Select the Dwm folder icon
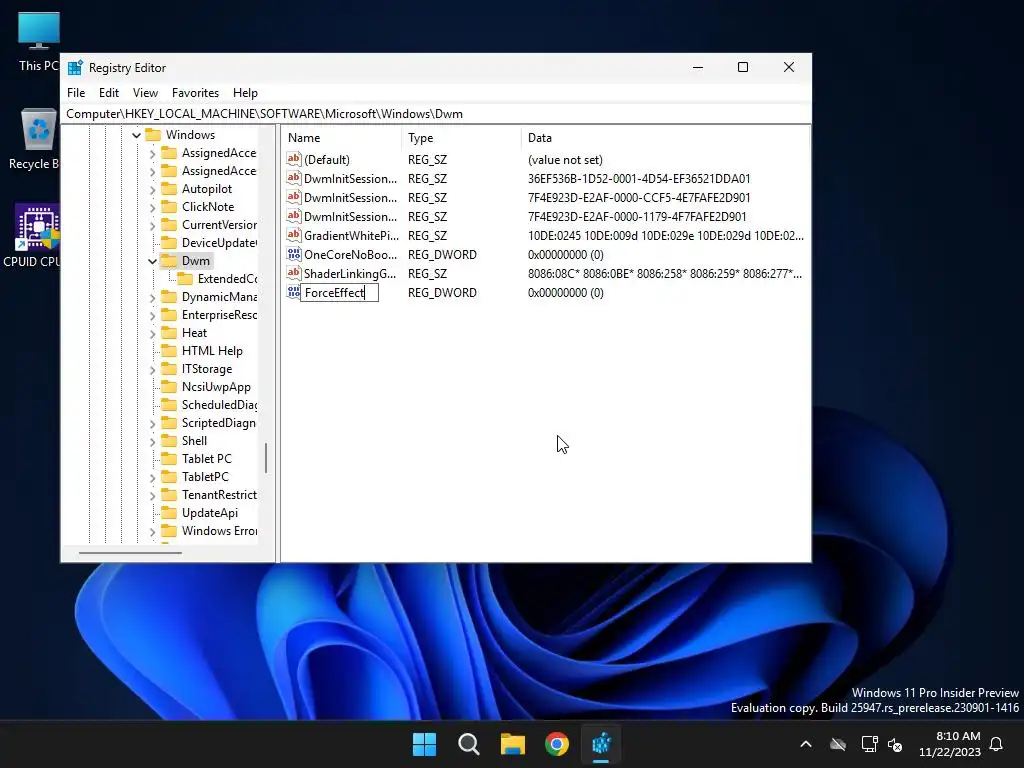1024x768 pixels. point(169,261)
